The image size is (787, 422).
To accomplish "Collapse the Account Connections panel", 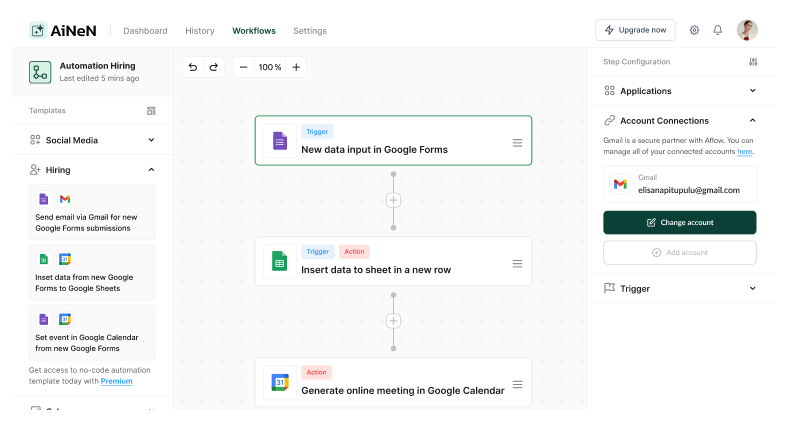I will 753,120.
